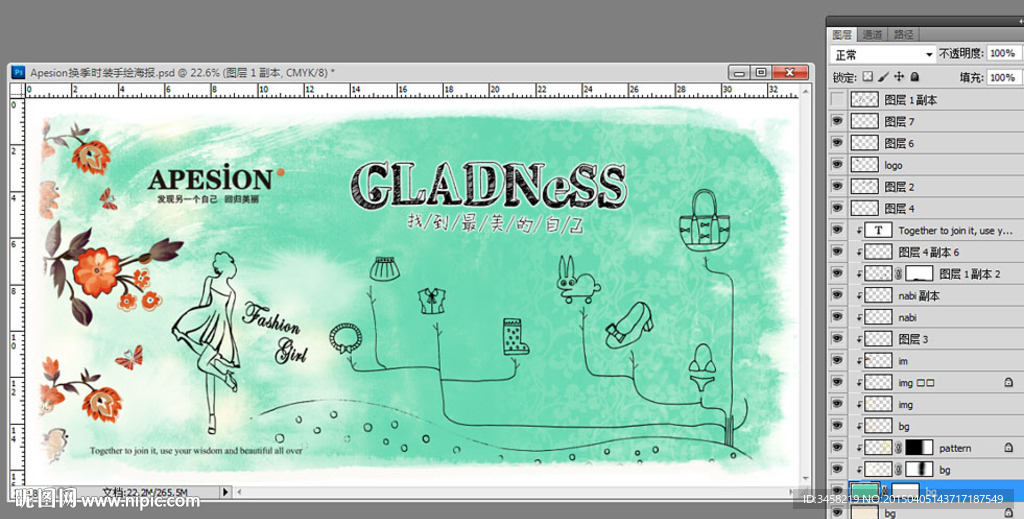Select the im layer row

(x=926, y=360)
